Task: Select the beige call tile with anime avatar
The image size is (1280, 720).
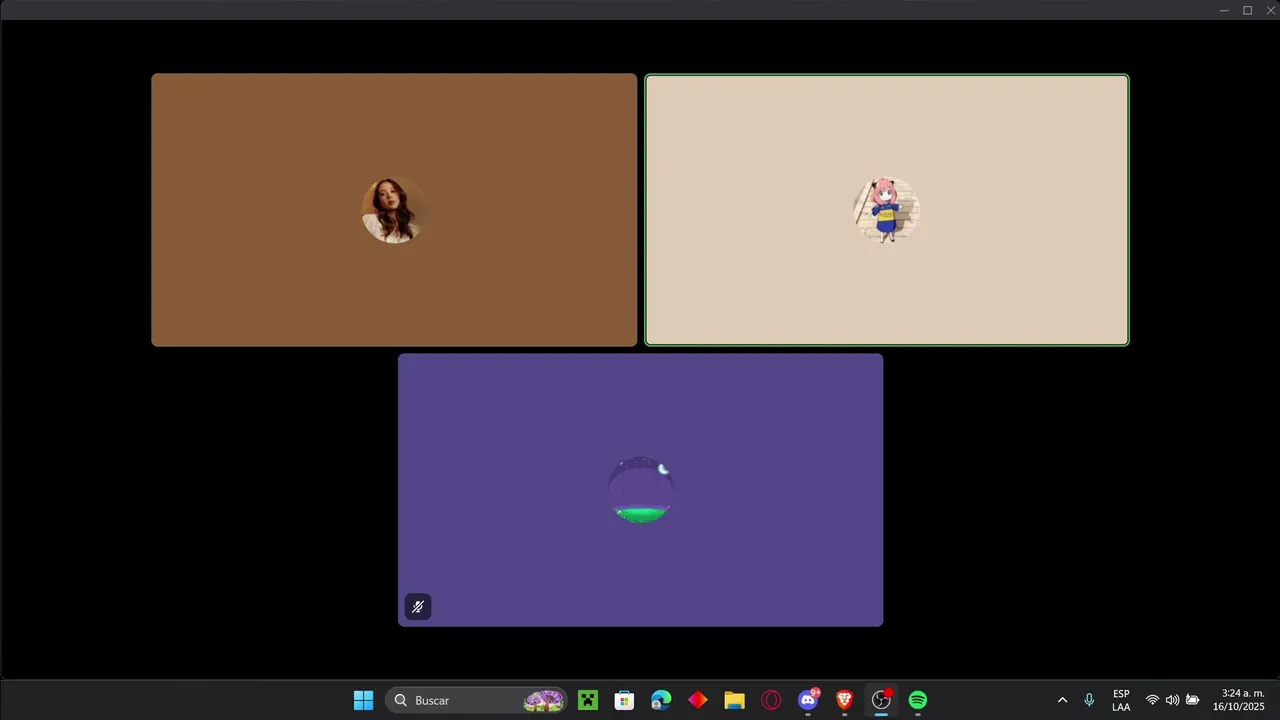Action: [887, 210]
